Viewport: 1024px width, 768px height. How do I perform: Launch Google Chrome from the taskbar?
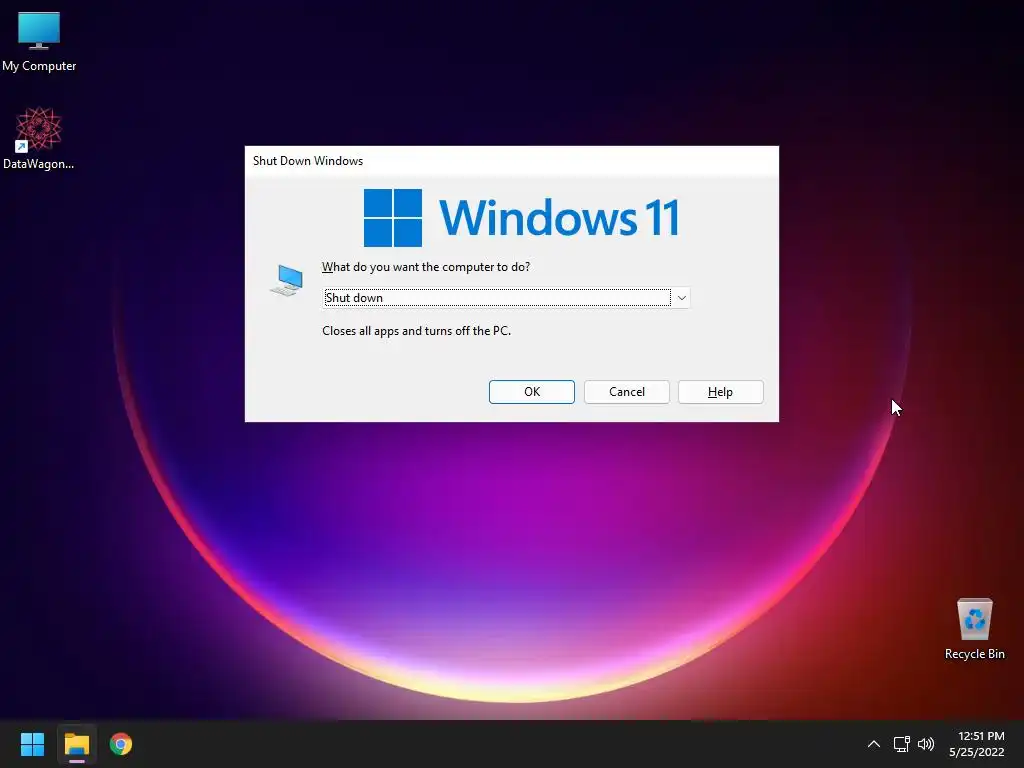tap(121, 744)
